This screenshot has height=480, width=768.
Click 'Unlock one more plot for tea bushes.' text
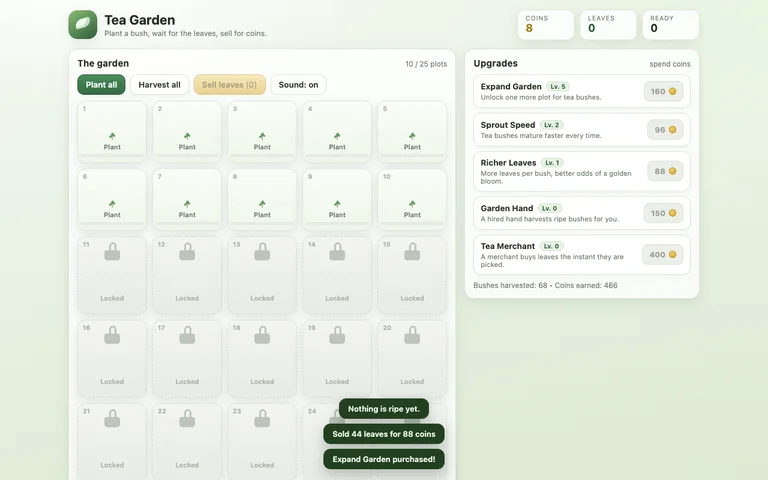pos(541,97)
